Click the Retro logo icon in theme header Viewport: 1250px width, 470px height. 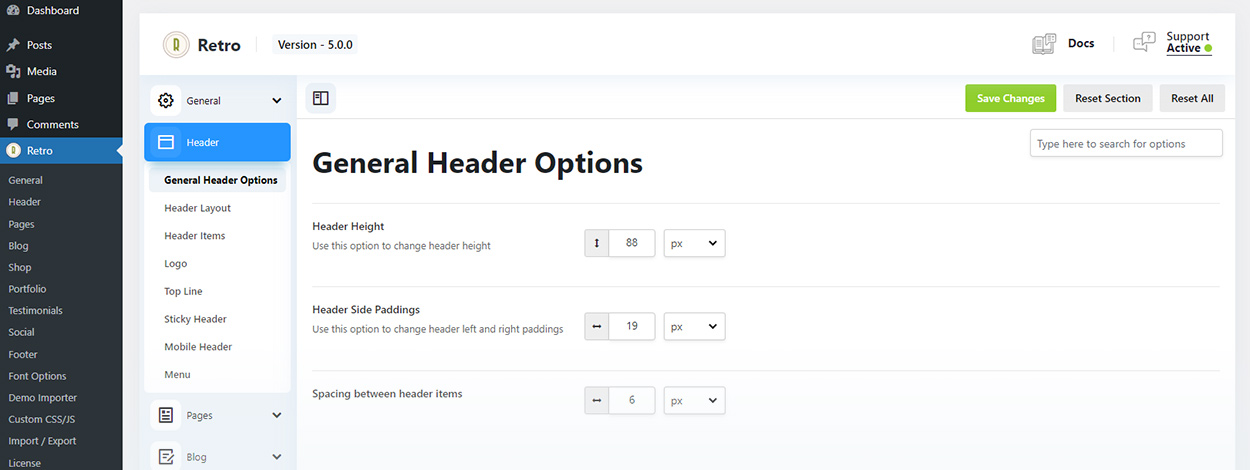177,44
